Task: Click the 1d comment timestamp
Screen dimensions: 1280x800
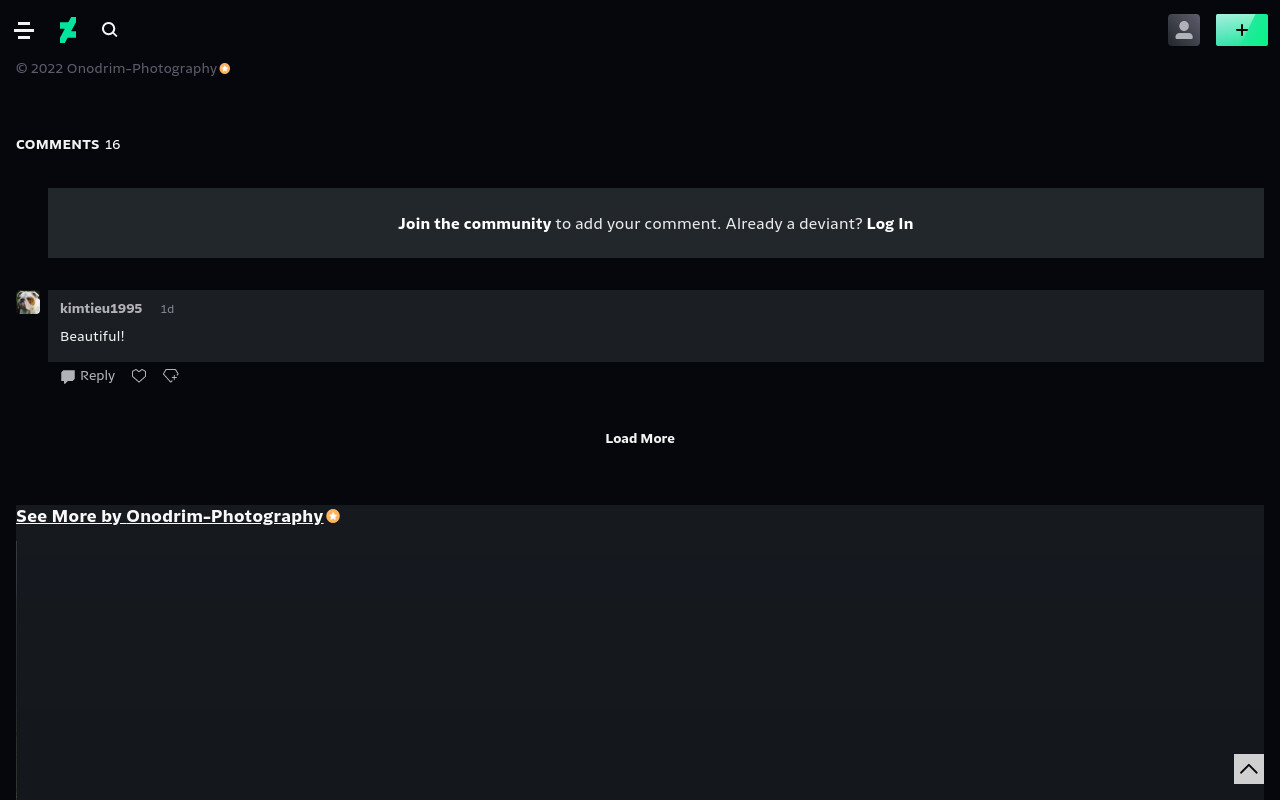Action: [x=167, y=310]
